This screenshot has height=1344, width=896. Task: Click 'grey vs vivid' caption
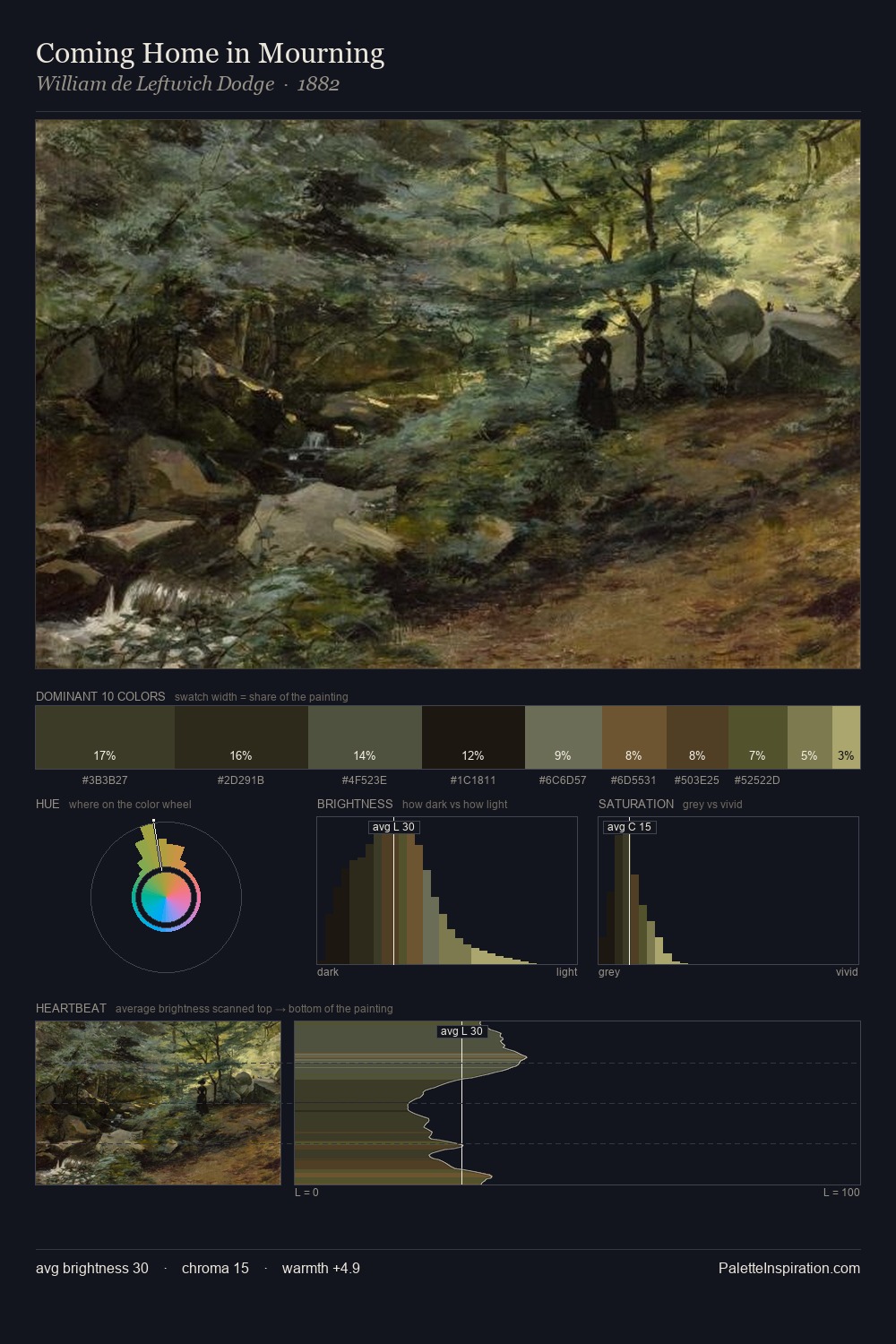(712, 805)
